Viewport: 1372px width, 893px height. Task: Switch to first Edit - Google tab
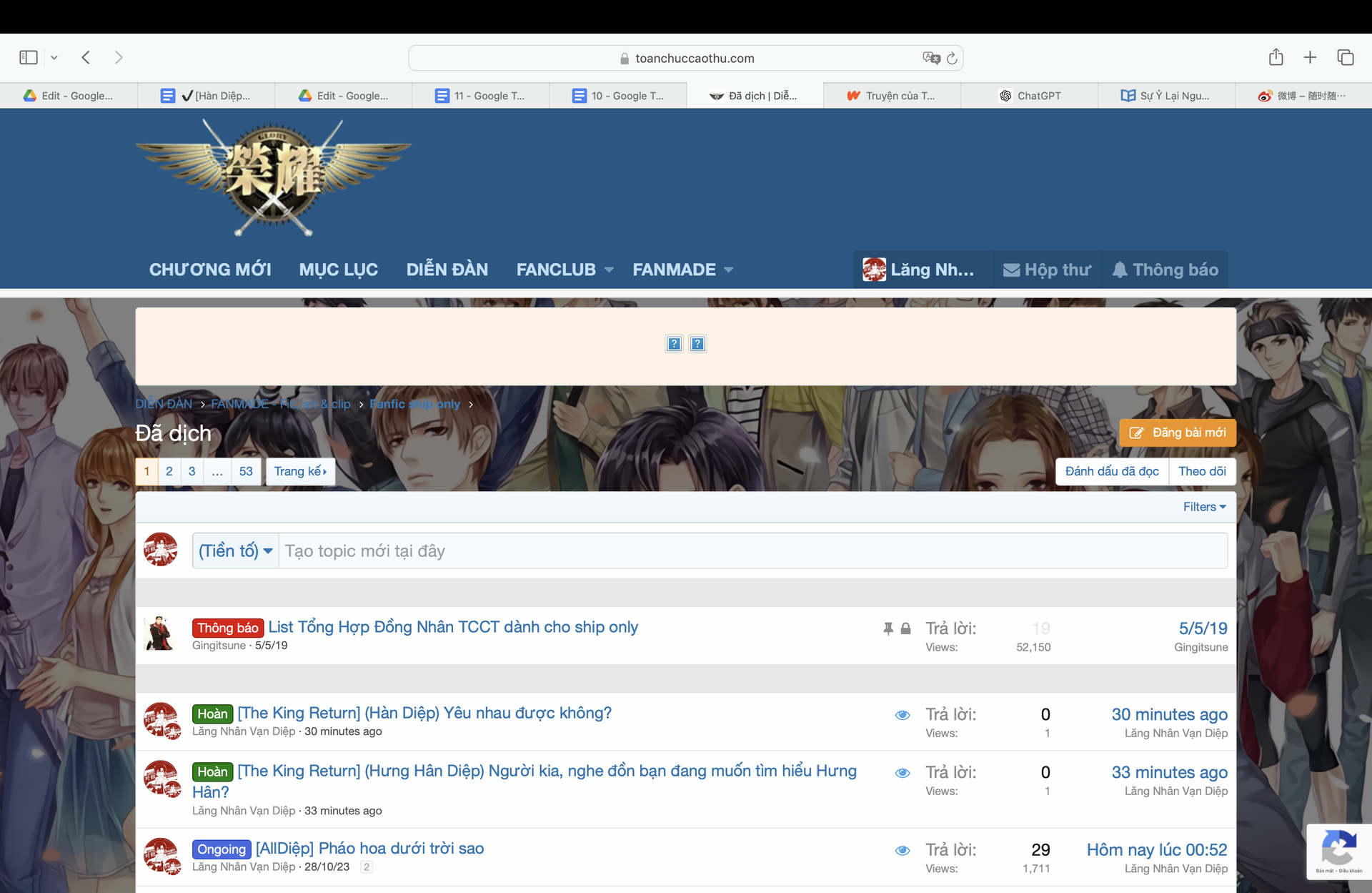click(69, 96)
